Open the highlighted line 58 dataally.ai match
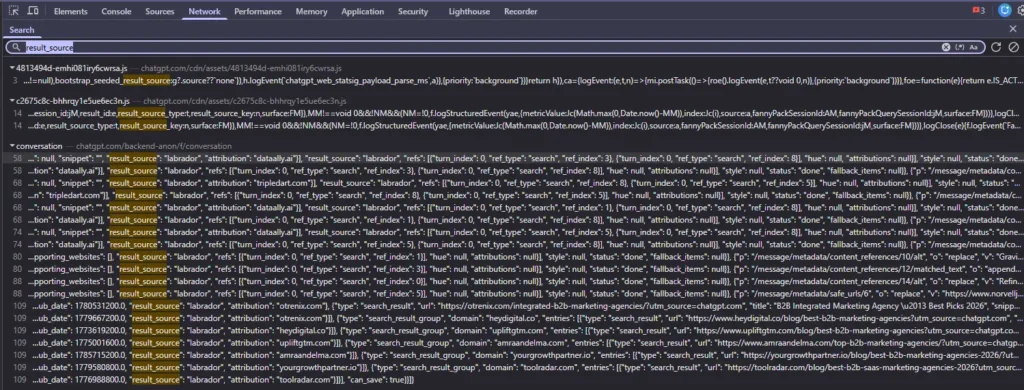 point(512,158)
